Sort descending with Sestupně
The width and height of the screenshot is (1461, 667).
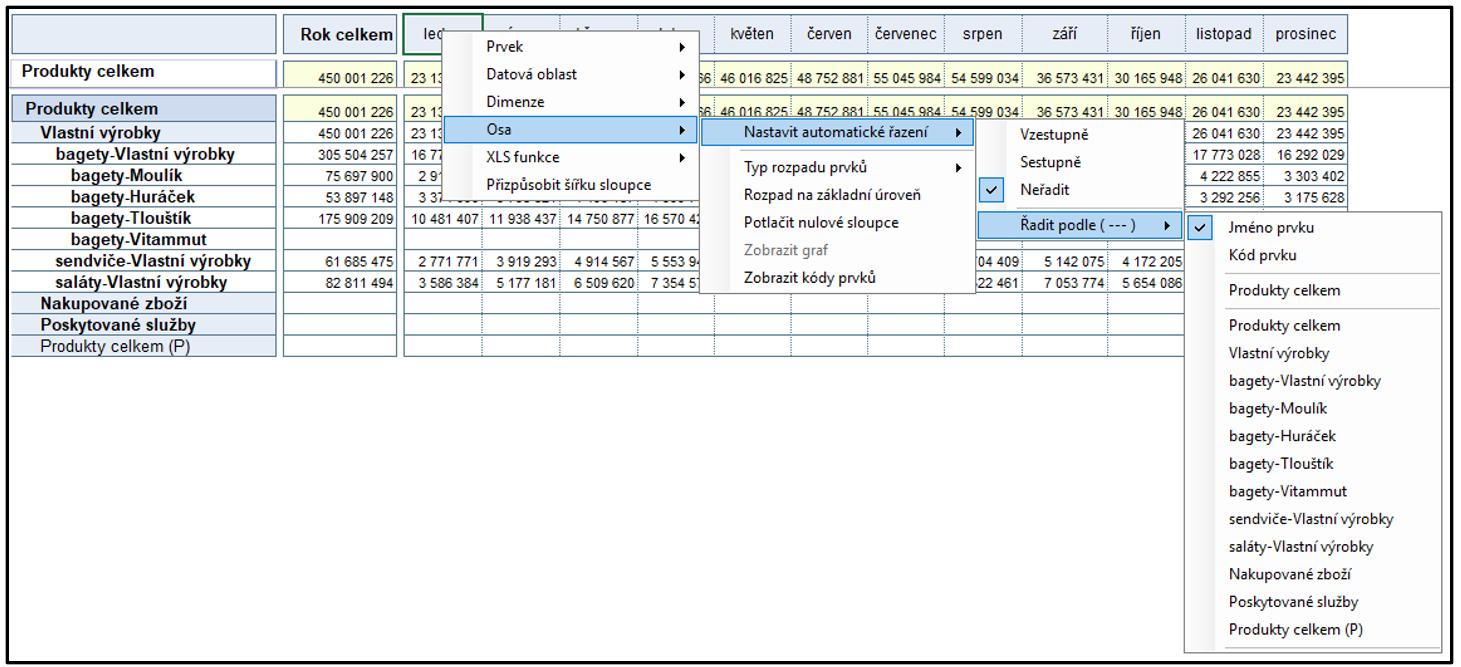(x=1079, y=162)
